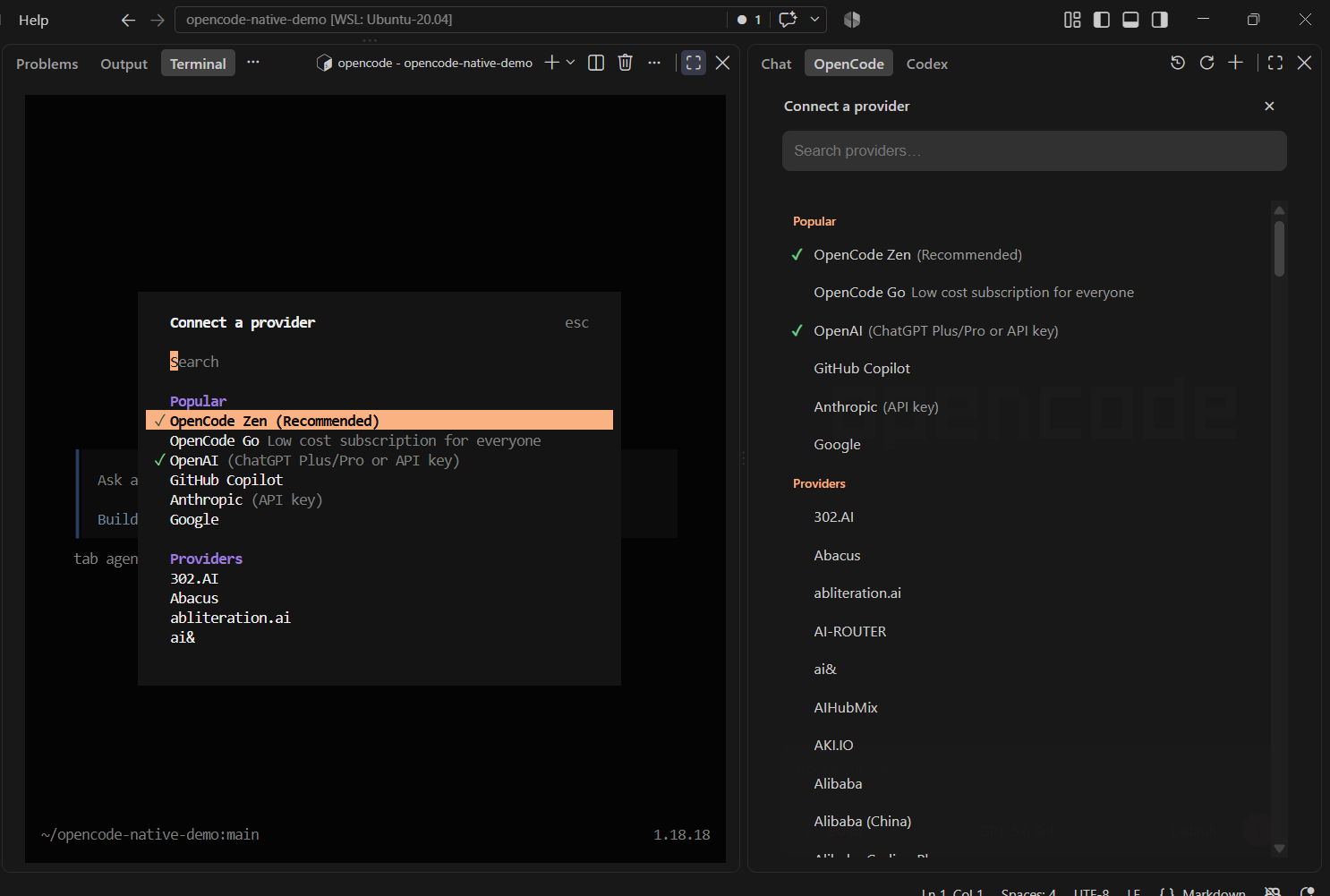1330x896 pixels.
Task: Choose Alibaba (China) provider
Action: [1027, 822]
